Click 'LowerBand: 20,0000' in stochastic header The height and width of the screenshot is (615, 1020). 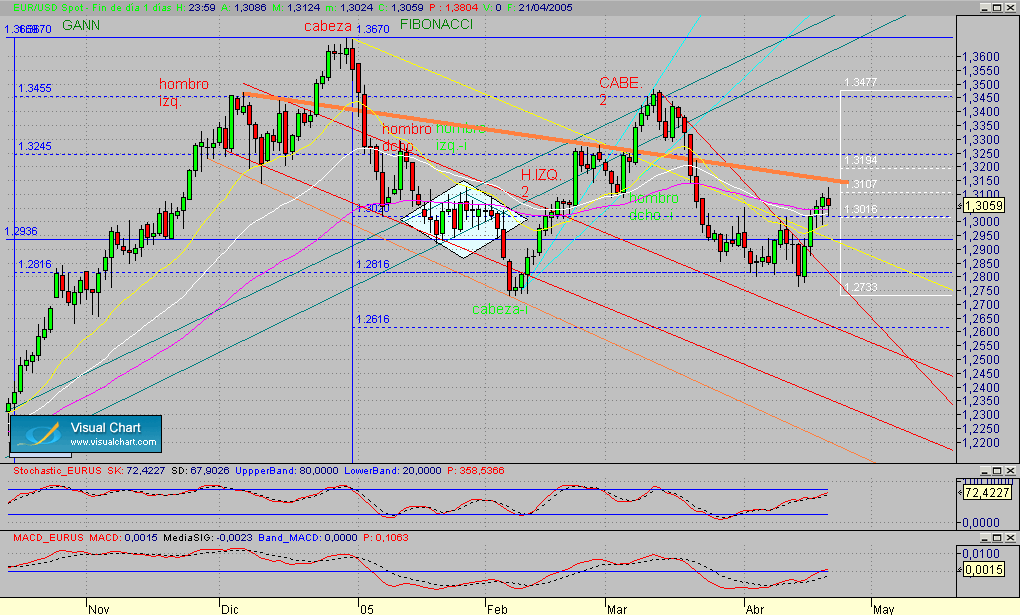(x=392, y=471)
